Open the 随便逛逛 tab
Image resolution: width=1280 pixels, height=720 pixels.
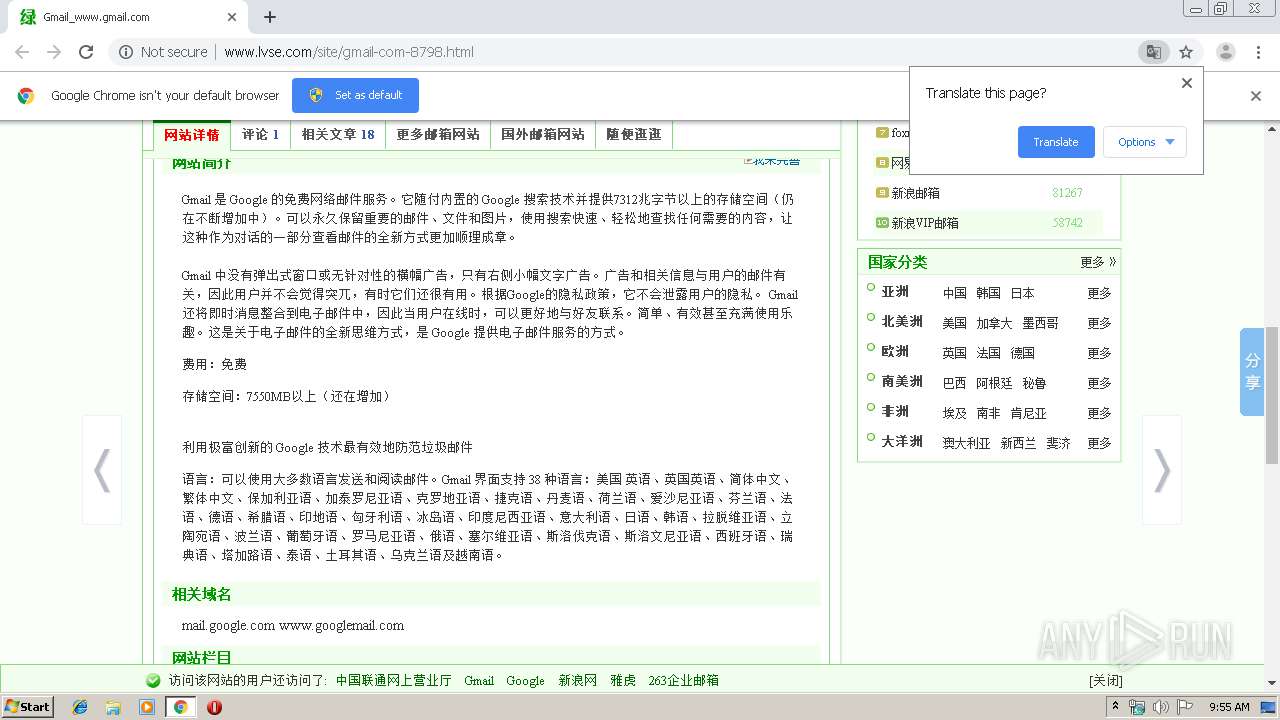633,135
